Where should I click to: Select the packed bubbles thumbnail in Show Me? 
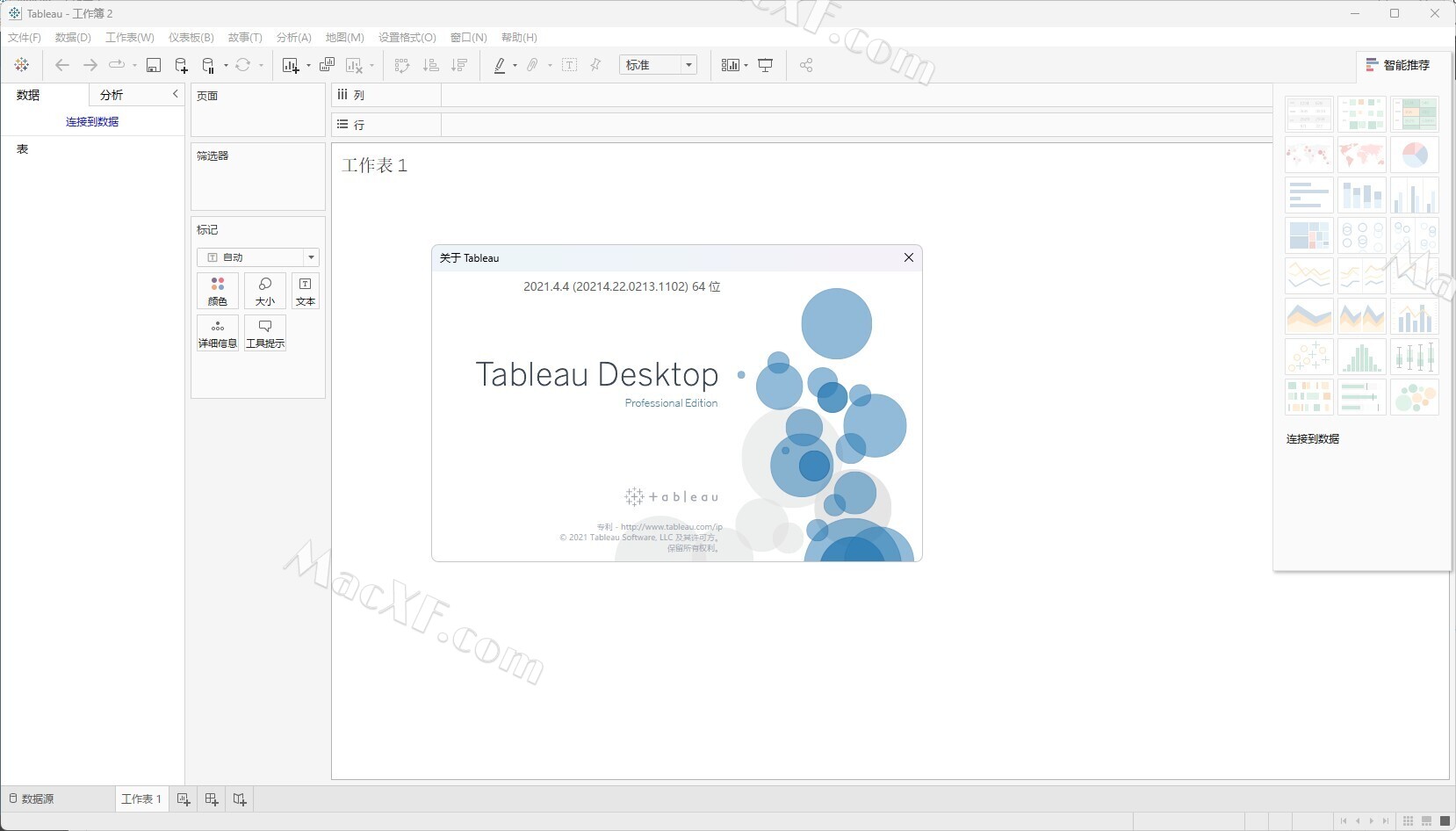(1415, 397)
